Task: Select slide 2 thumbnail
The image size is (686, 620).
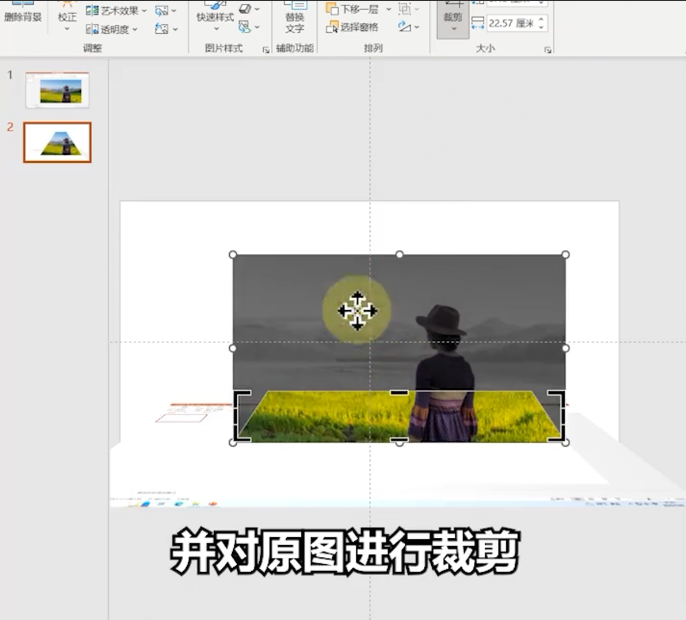Action: click(57, 142)
